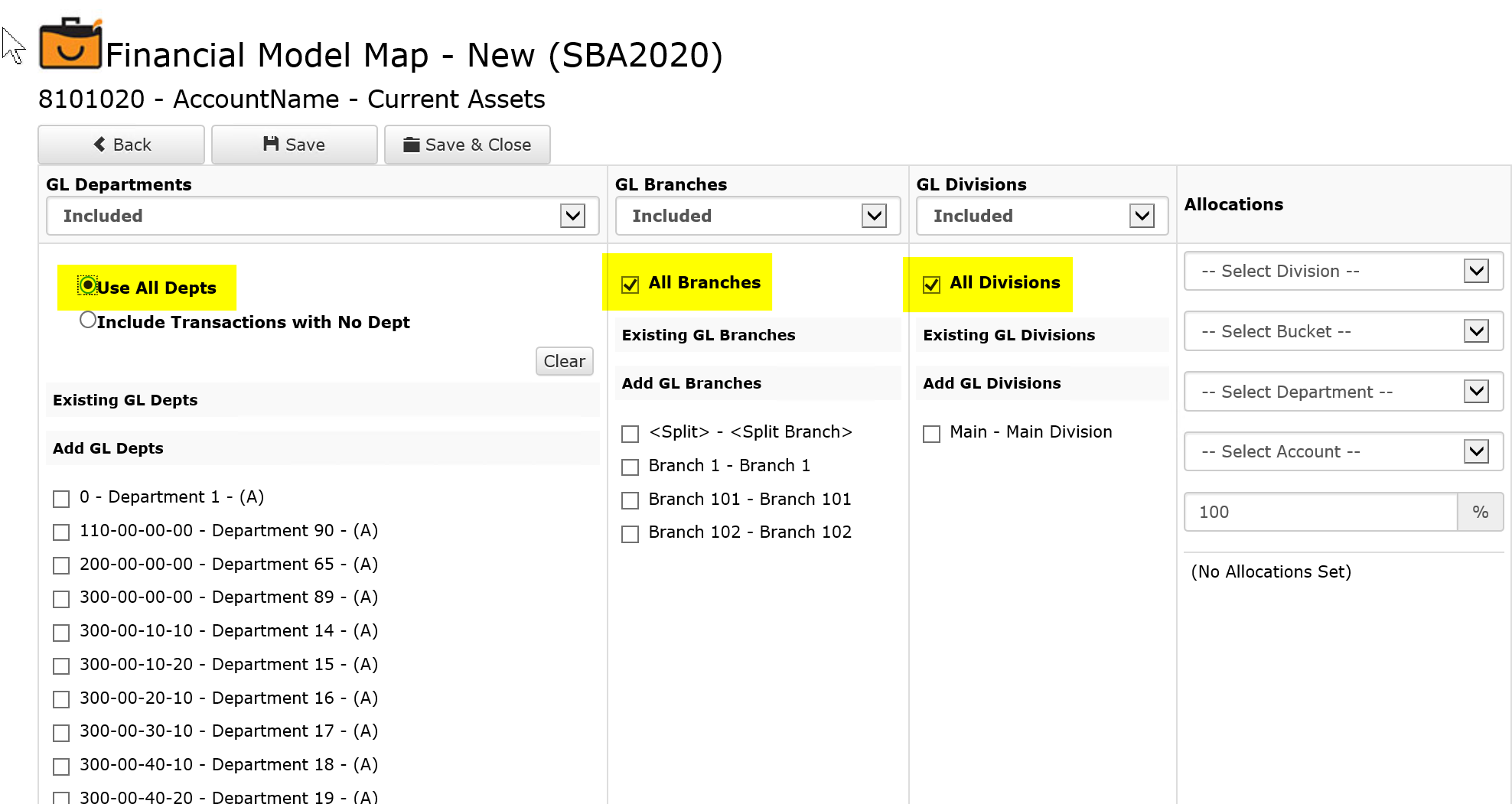Open the GL Divisions Included dropdown

pyautogui.click(x=1042, y=216)
